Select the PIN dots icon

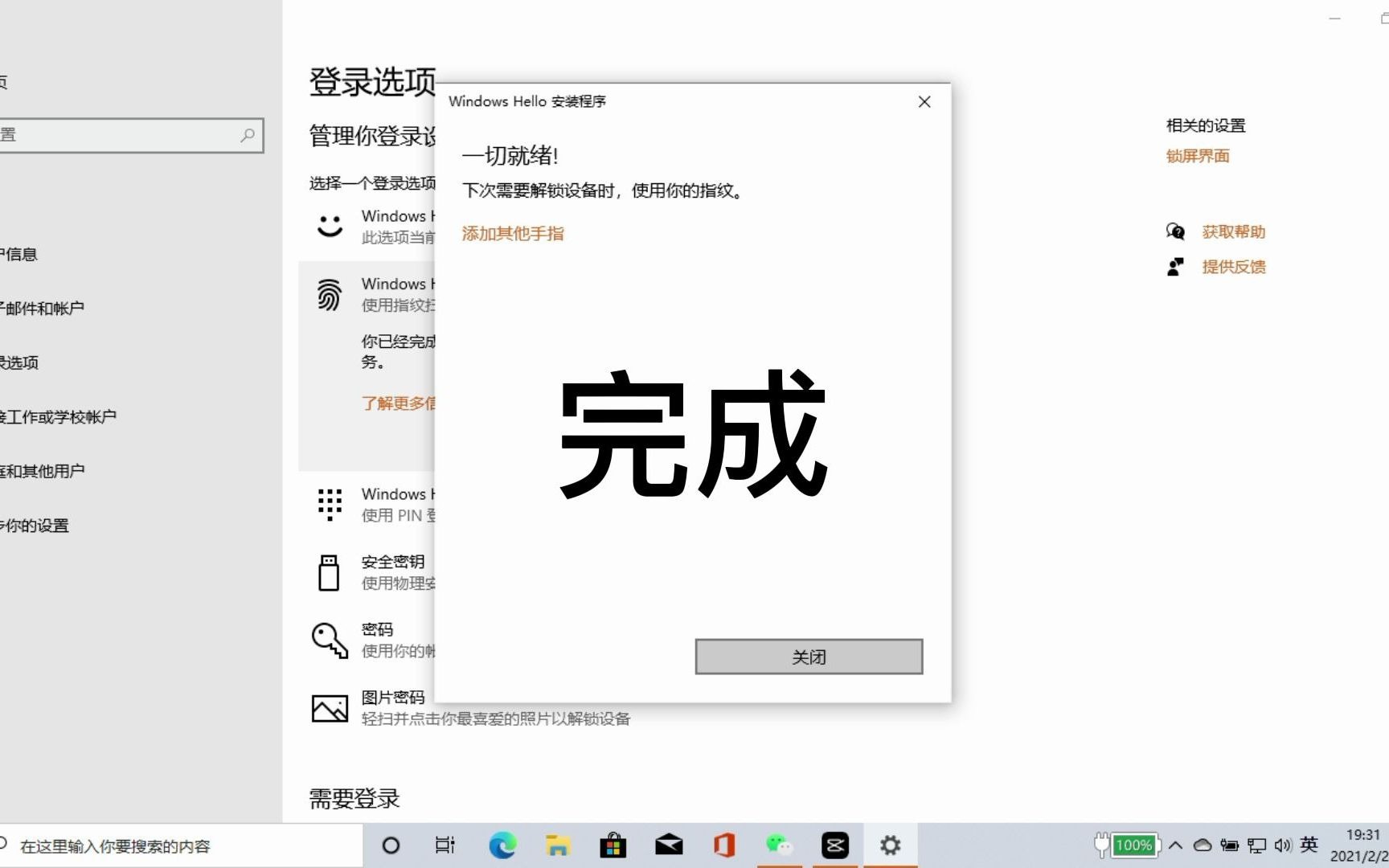[329, 504]
